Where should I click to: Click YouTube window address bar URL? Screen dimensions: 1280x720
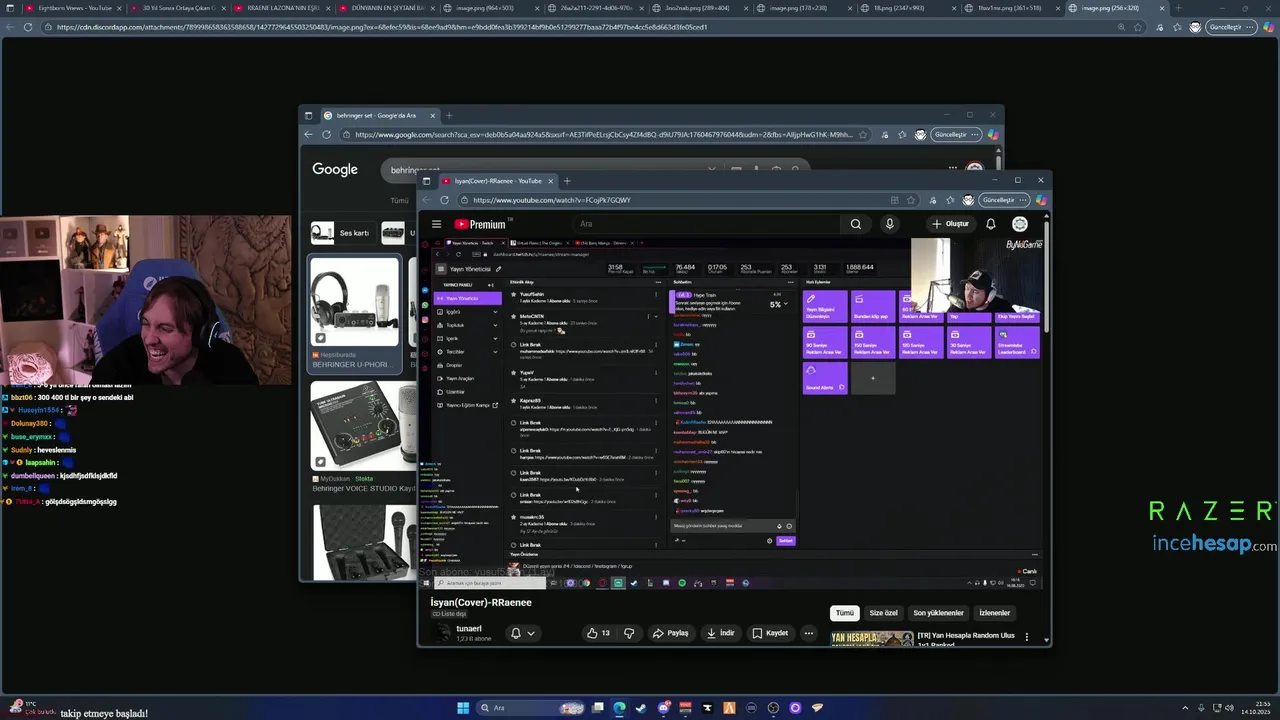(552, 200)
